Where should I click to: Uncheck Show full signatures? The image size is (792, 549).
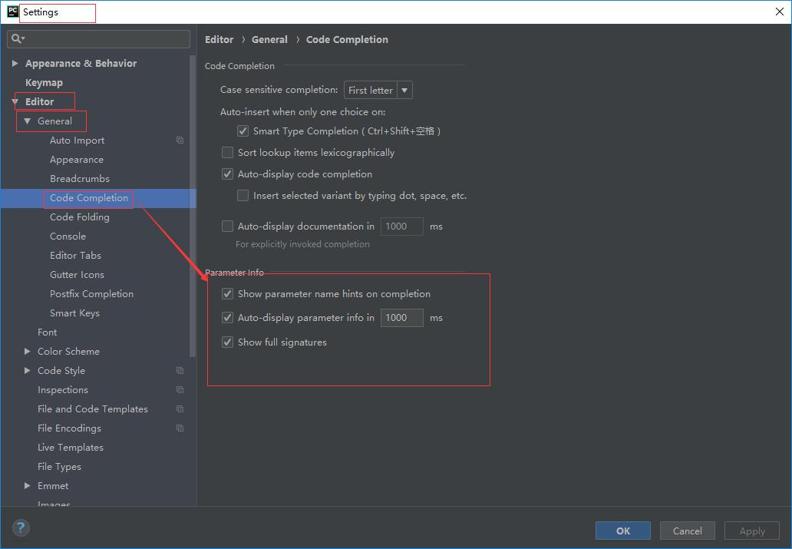[227, 342]
